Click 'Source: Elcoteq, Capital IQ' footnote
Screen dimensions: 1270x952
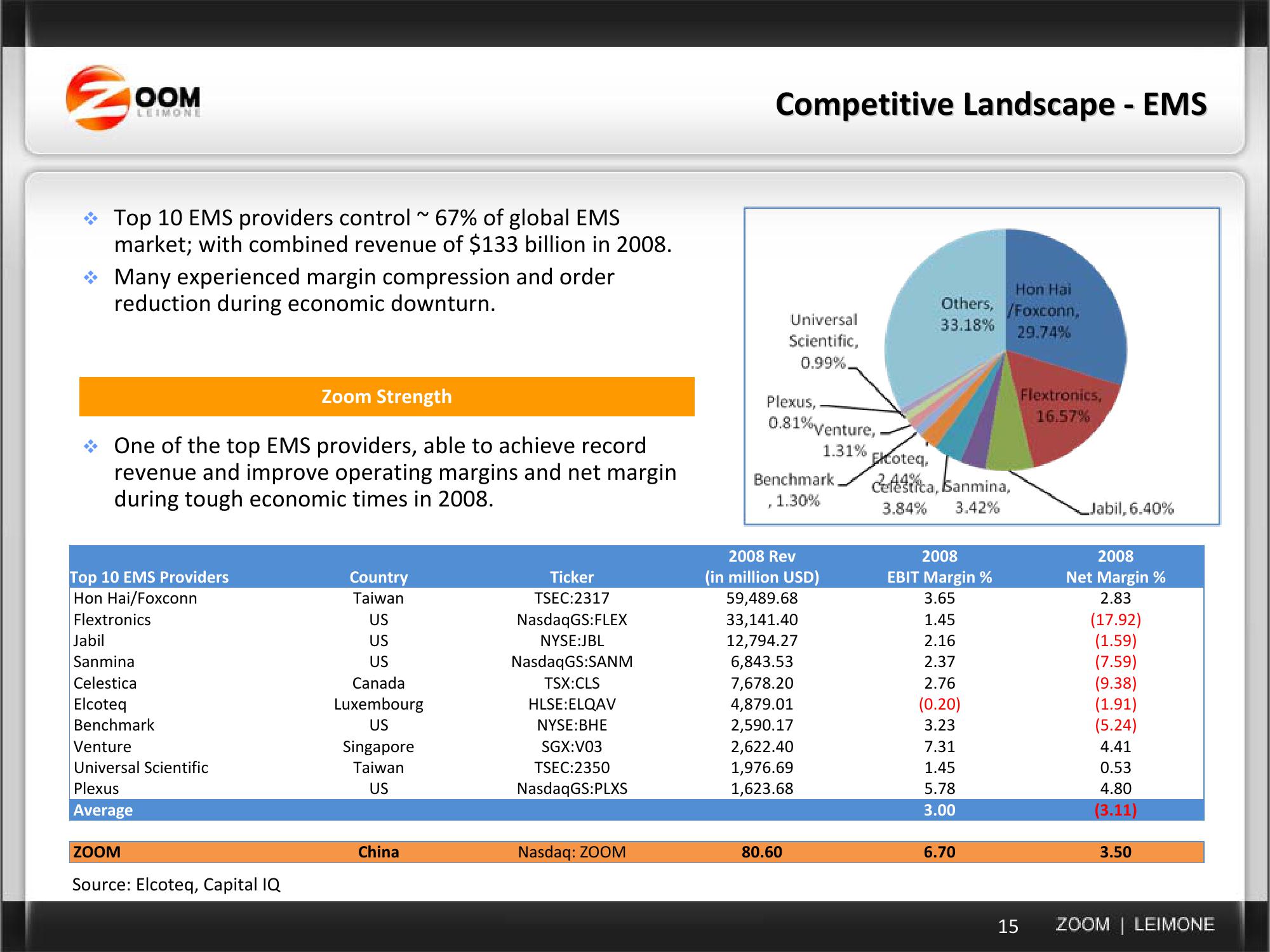176,885
